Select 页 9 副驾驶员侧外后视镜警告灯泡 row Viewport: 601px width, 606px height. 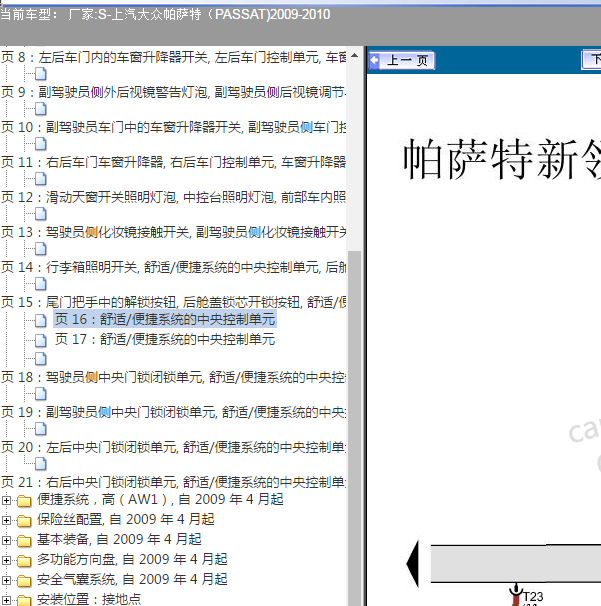coord(173,92)
